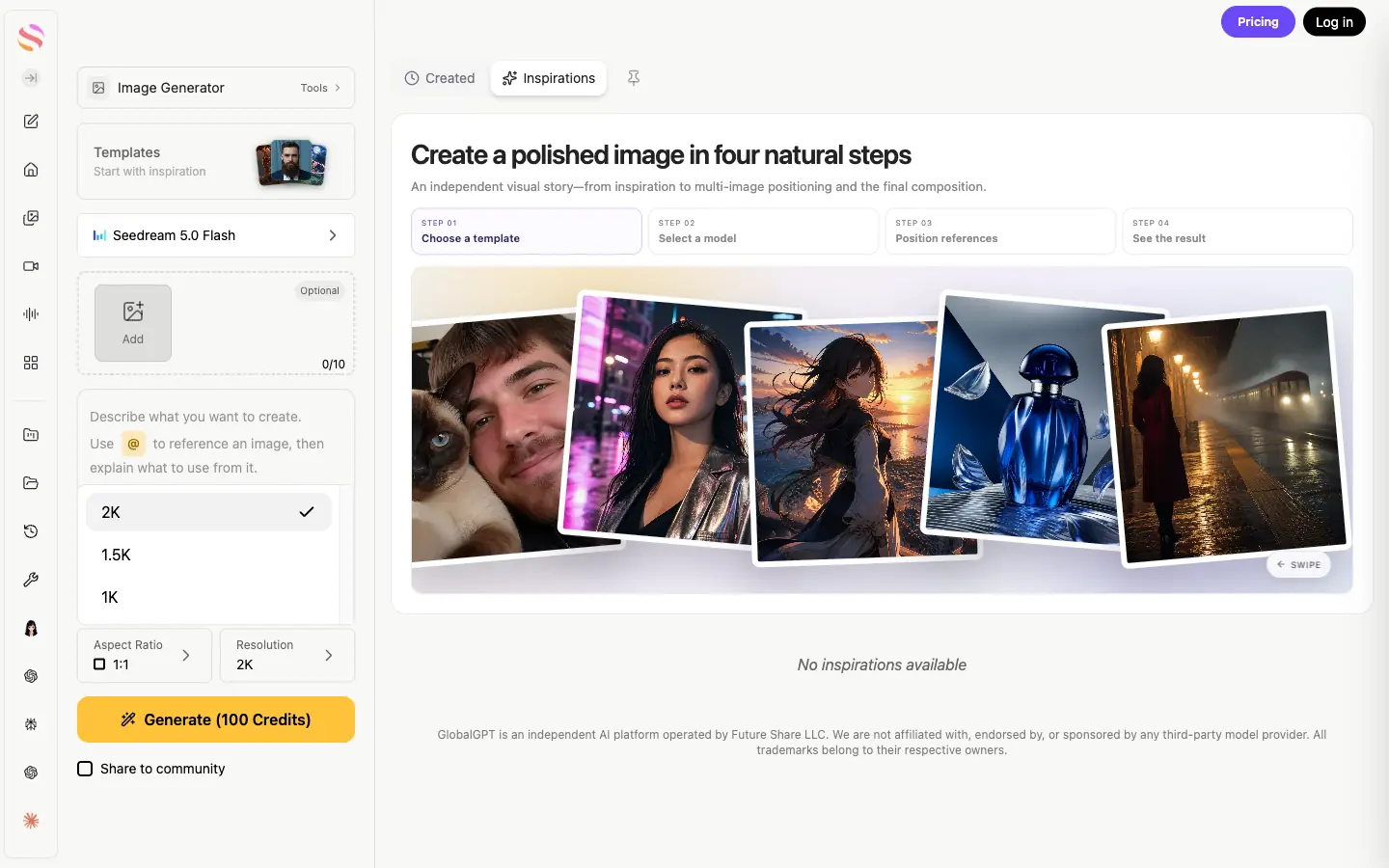The image size is (1389, 868).
Task: Open the audio waveform icon in sidebar
Action: click(x=31, y=314)
